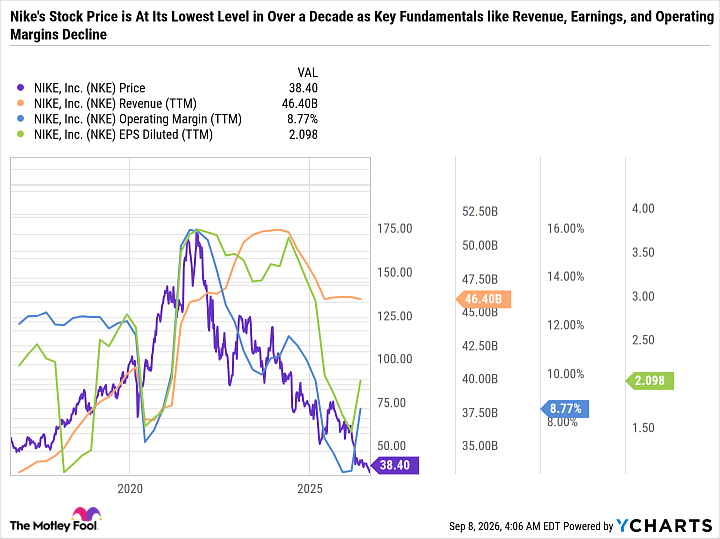Click the legend value 8.77%
The width and height of the screenshot is (720, 539).
(x=302, y=119)
